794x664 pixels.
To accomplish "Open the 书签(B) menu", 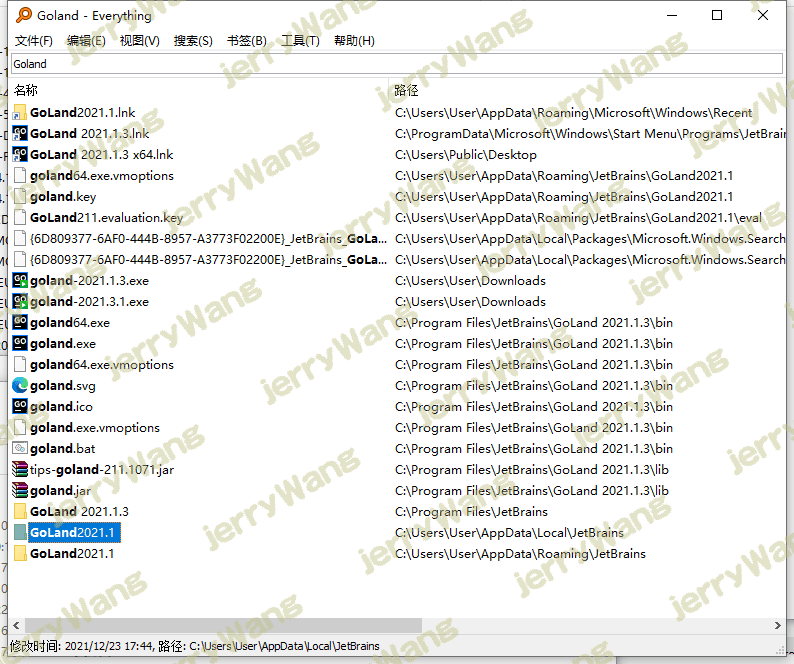I will pos(246,41).
